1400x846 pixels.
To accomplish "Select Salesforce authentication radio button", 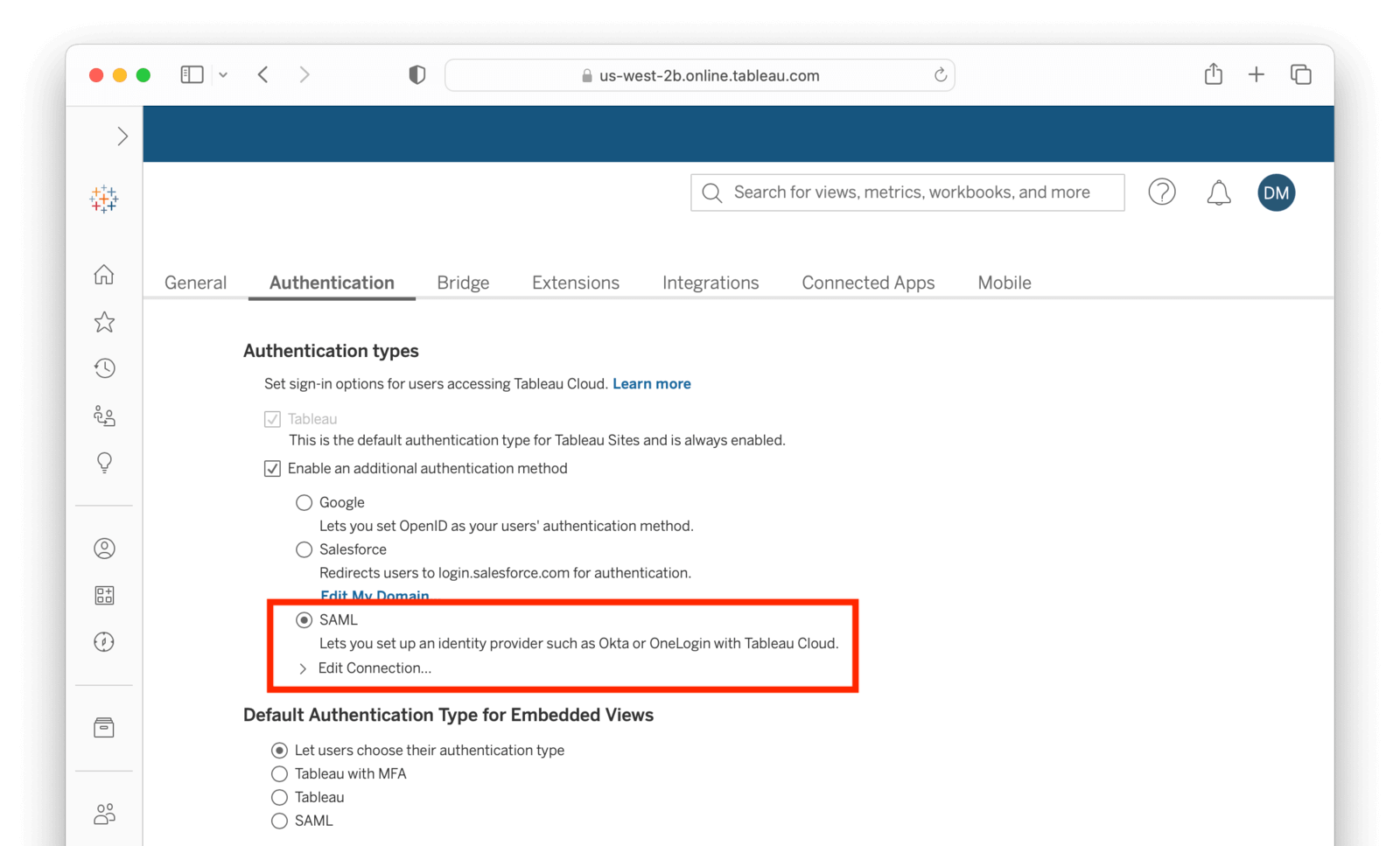I will coord(304,549).
